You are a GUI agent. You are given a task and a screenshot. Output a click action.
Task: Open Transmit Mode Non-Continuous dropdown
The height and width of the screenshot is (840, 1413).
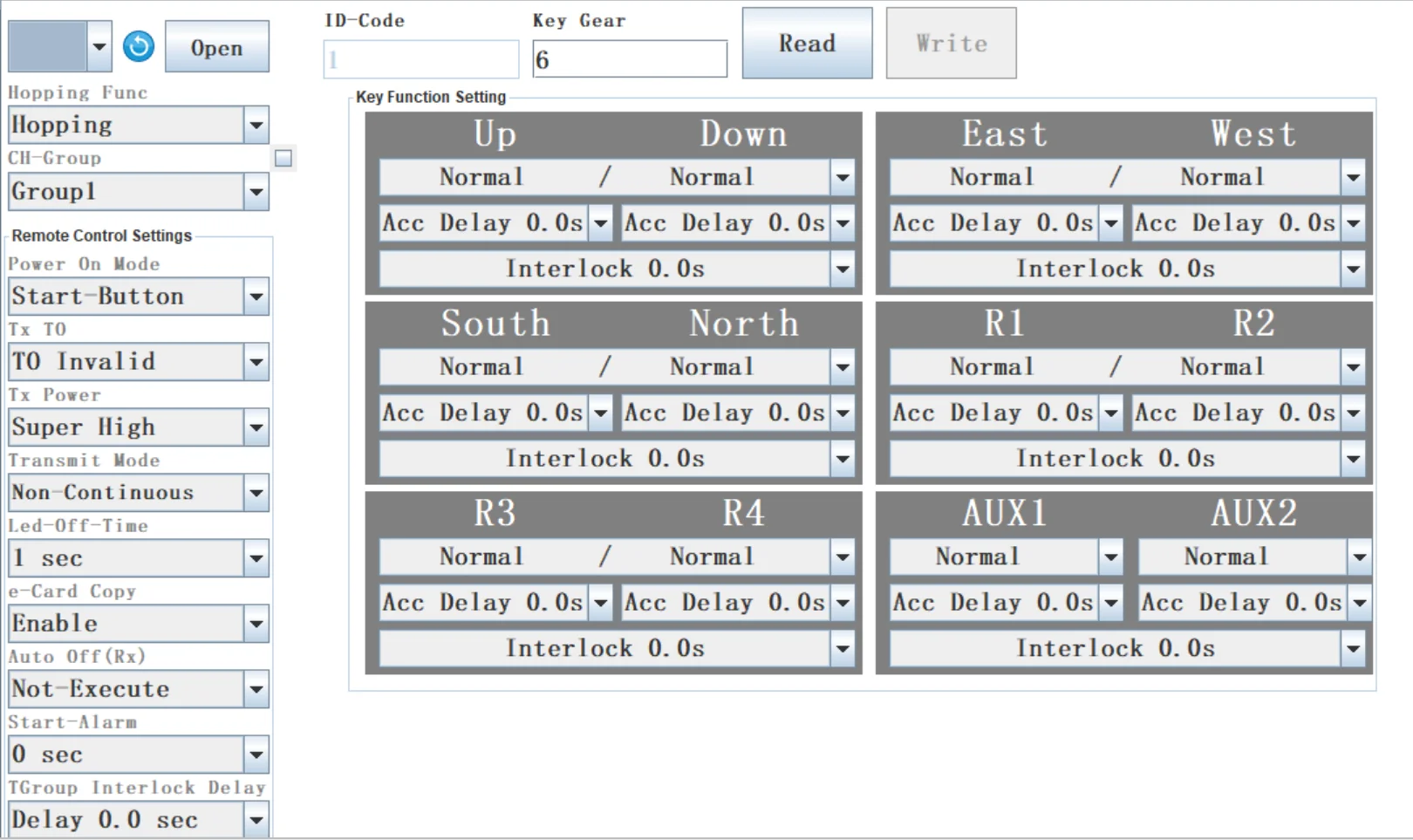tap(139, 492)
